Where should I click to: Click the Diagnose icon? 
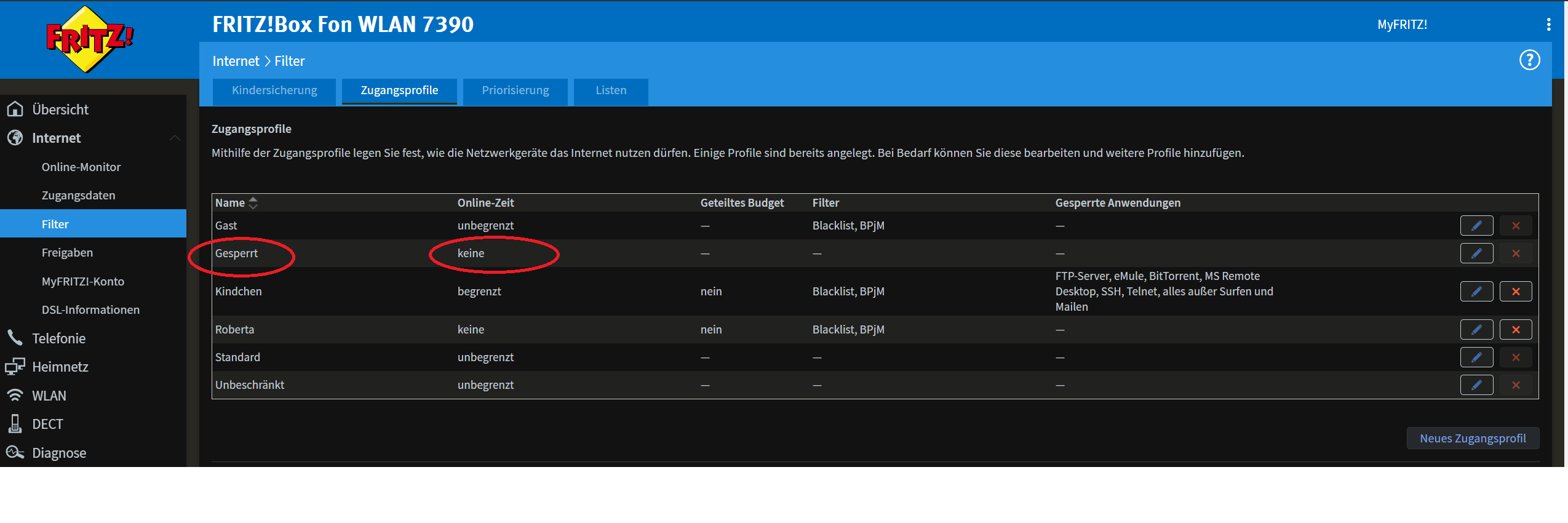coord(15,453)
